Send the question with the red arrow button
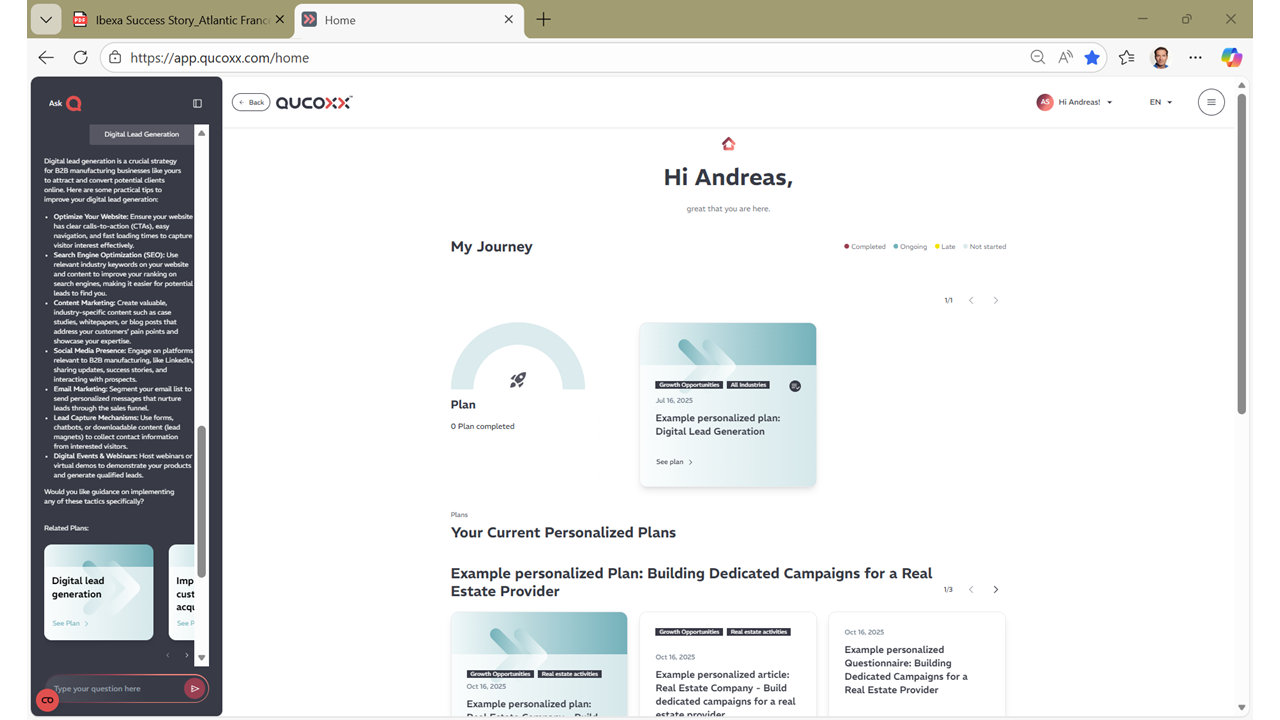Viewport: 1280px width, 720px height. coord(194,688)
